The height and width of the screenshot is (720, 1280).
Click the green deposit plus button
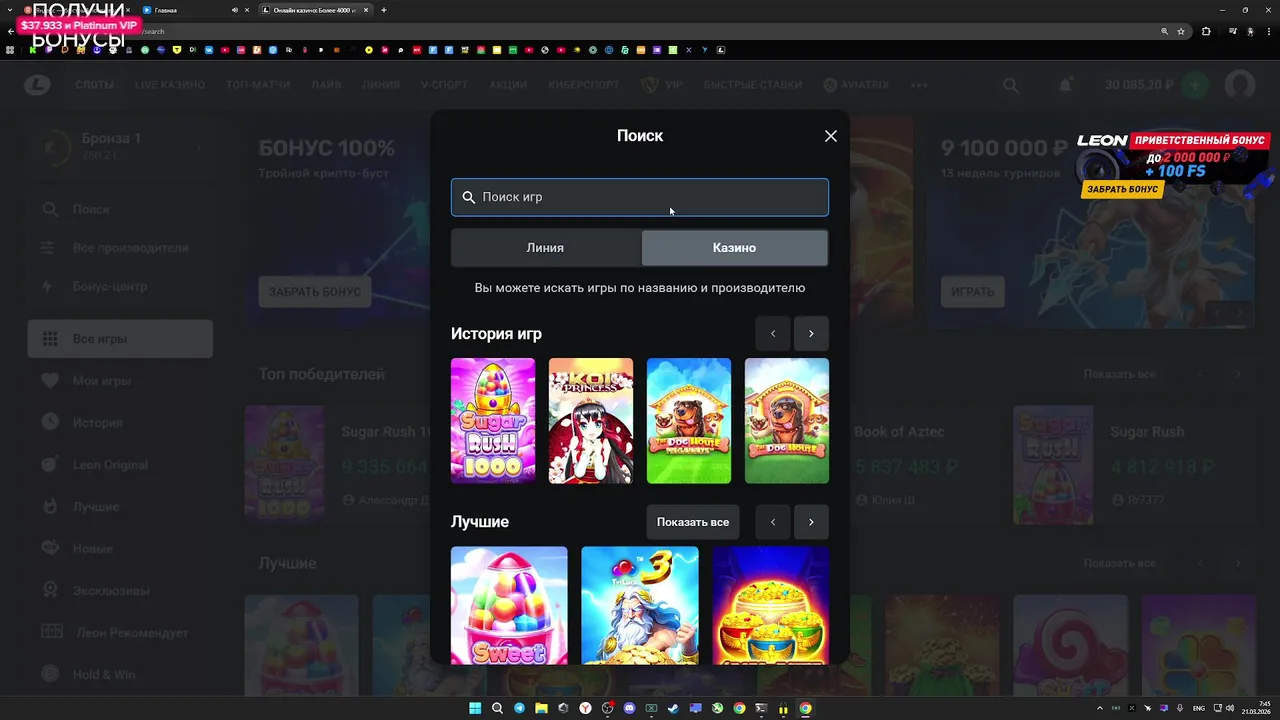[x=1194, y=85]
